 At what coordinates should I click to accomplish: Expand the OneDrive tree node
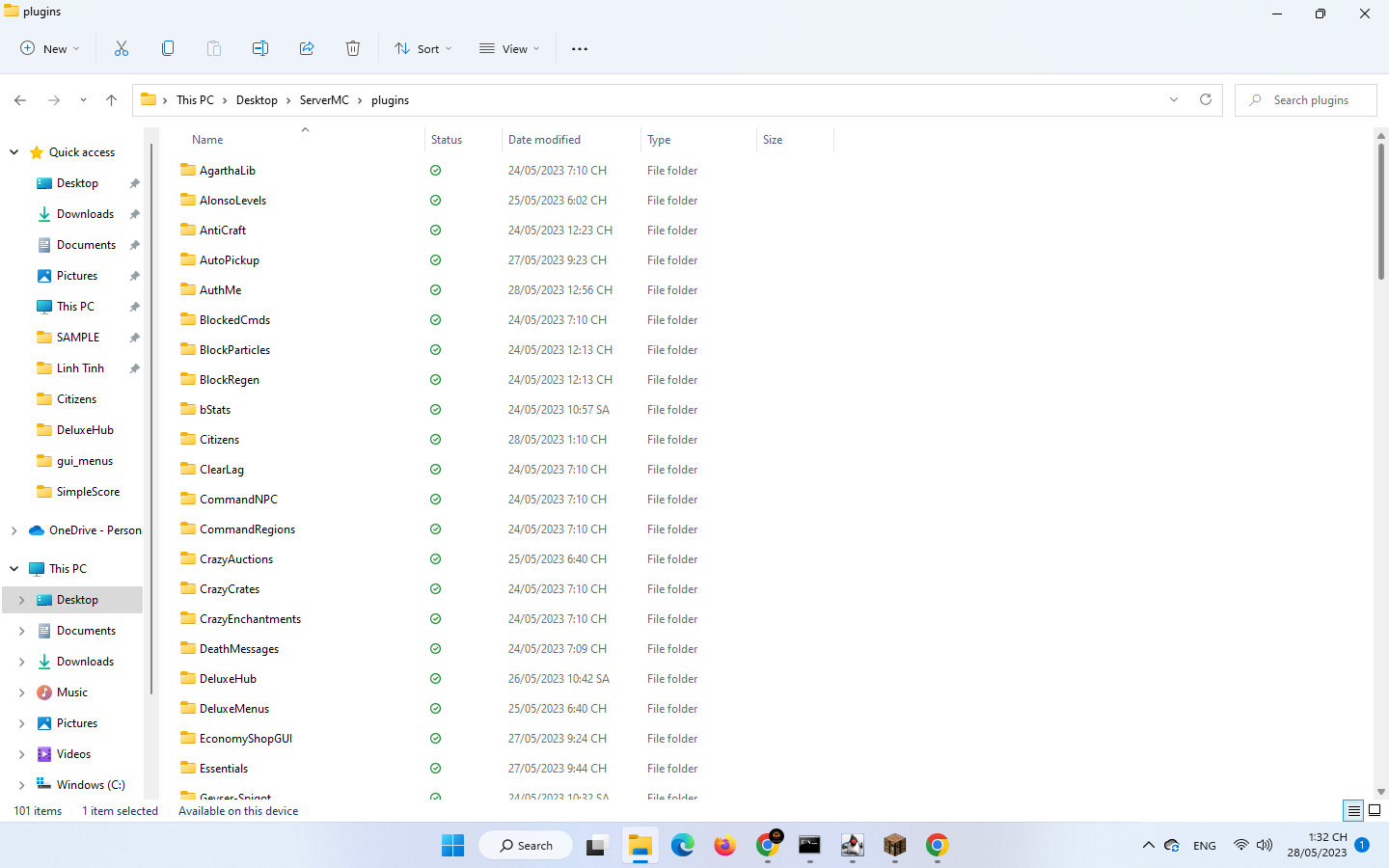point(14,530)
